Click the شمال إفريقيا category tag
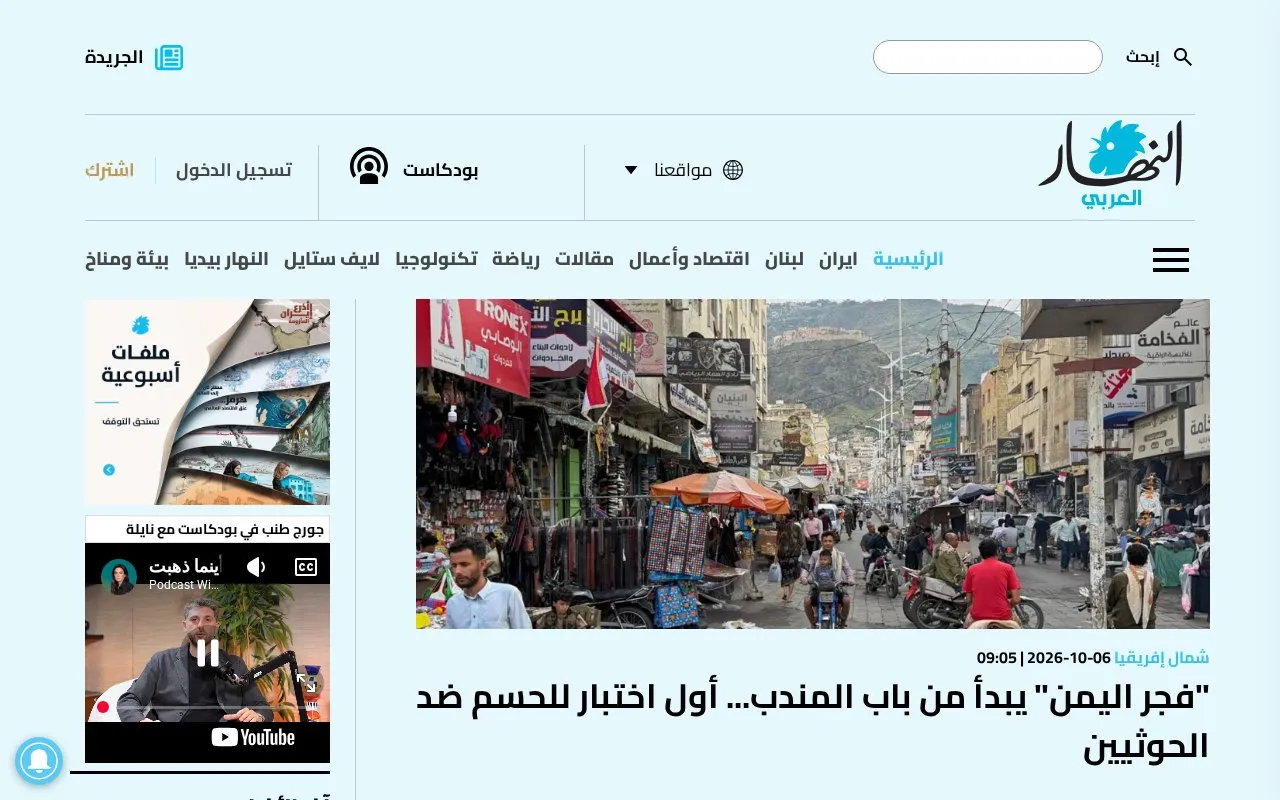 (x=1162, y=657)
